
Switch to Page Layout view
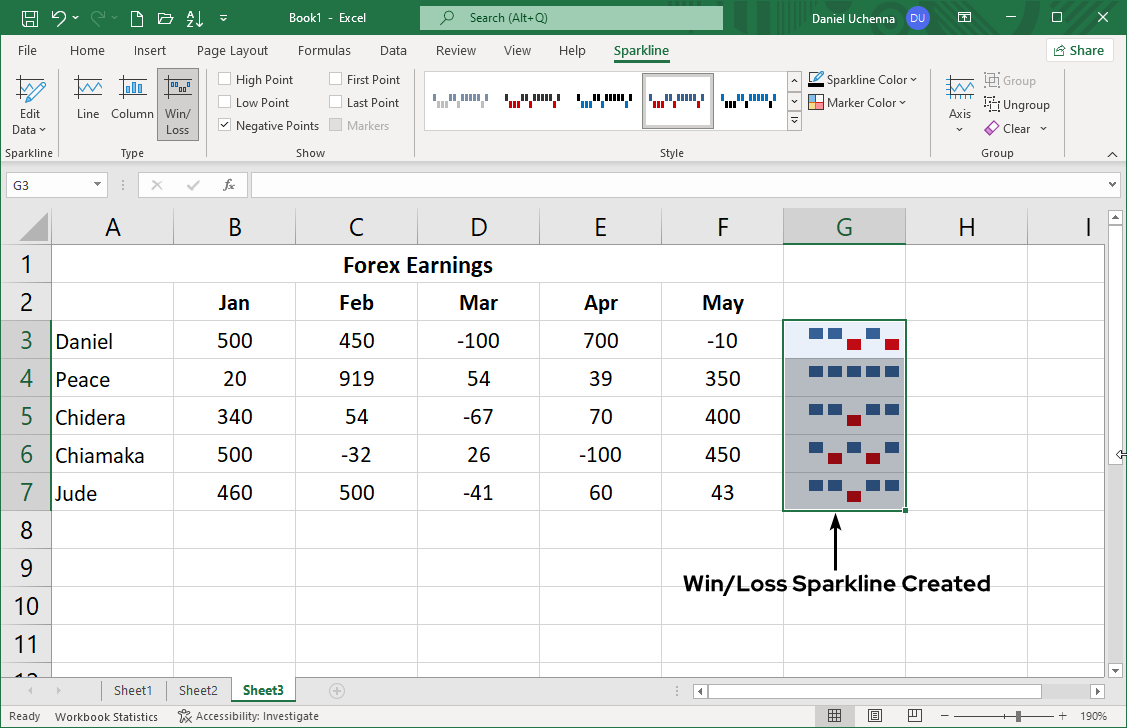[875, 716]
